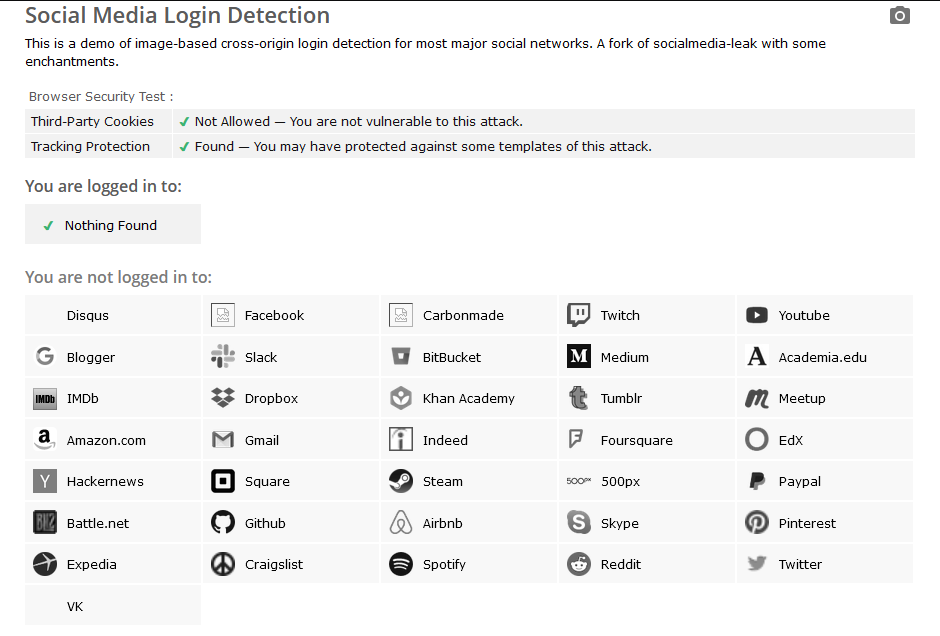Click the Pinterest logo icon
This screenshot has width=940, height=636.
(x=756, y=523)
